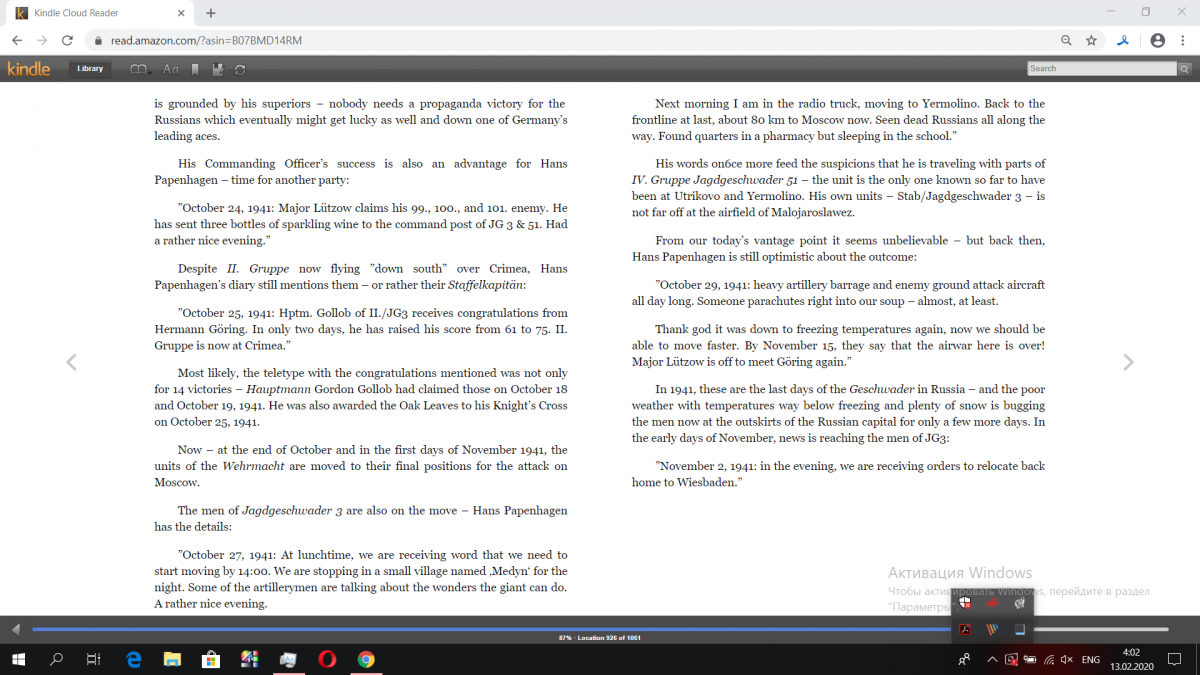Reload the browser page
1200x675 pixels.
67,41
